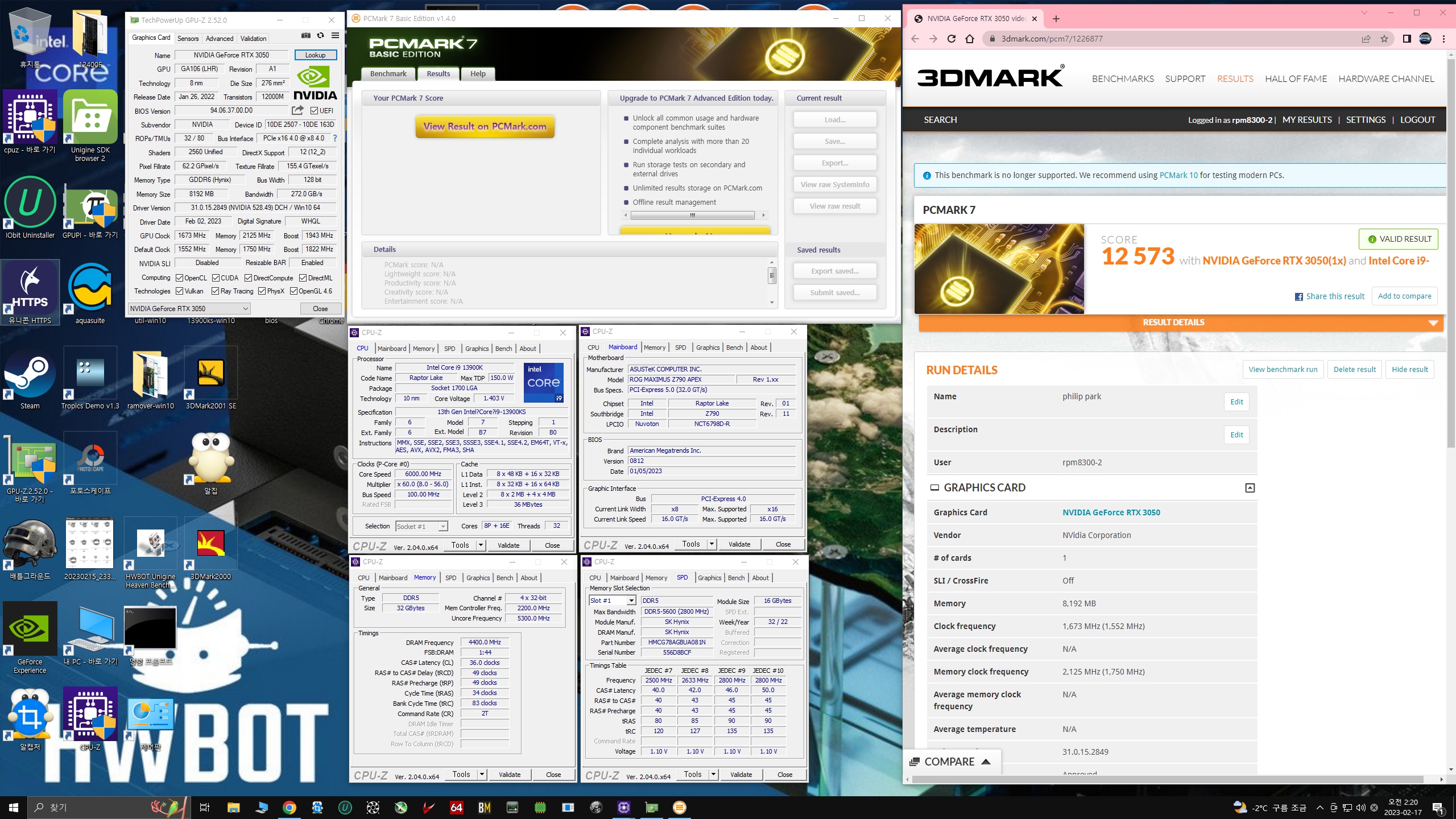Open the Slot #1 memory slot dropdown
The image size is (1456, 819).
coord(612,601)
